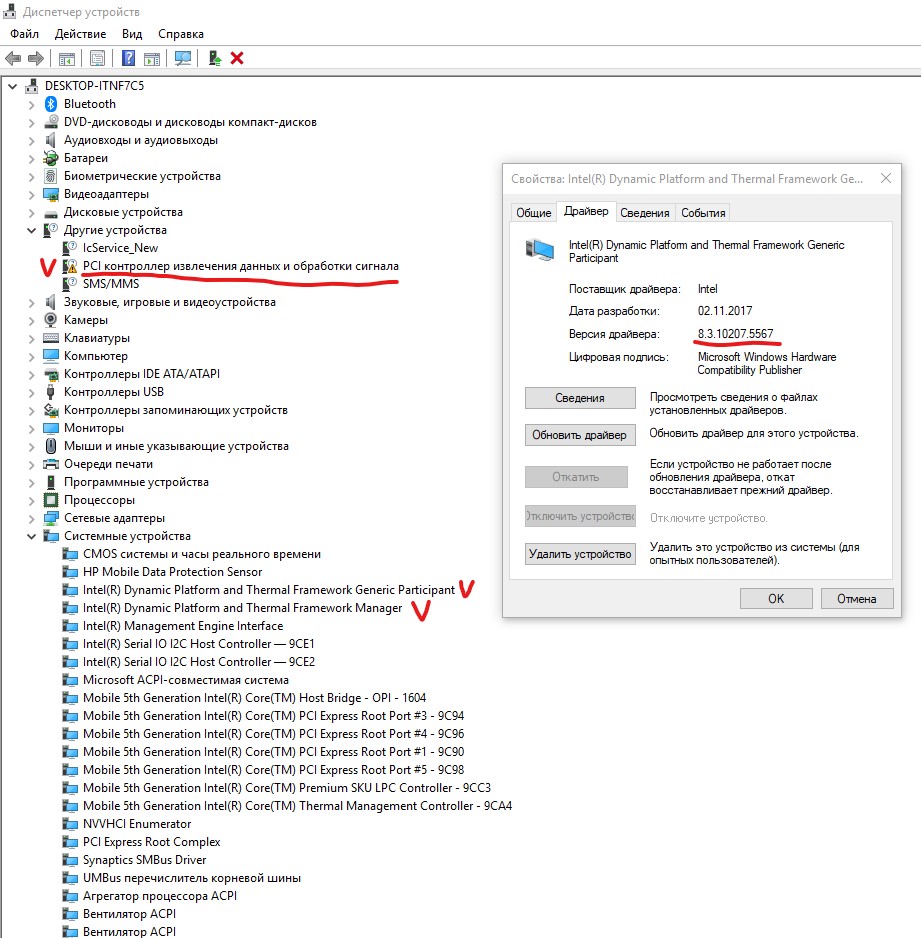Select Premium SKU LPC Controller - 9CC3
Screen dimensions: 921x938
coord(287,788)
